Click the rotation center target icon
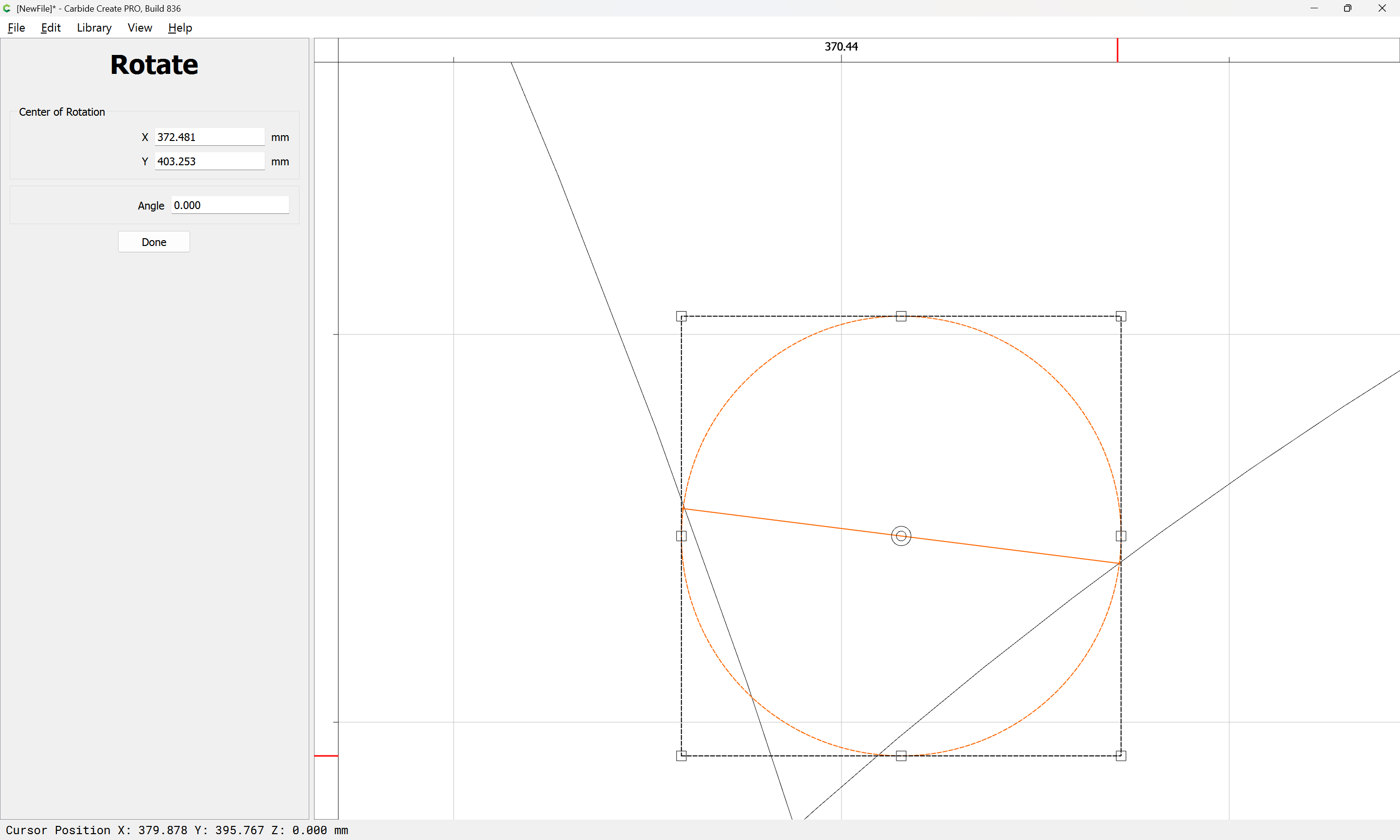Screen dimensions: 1400x840 tap(901, 536)
